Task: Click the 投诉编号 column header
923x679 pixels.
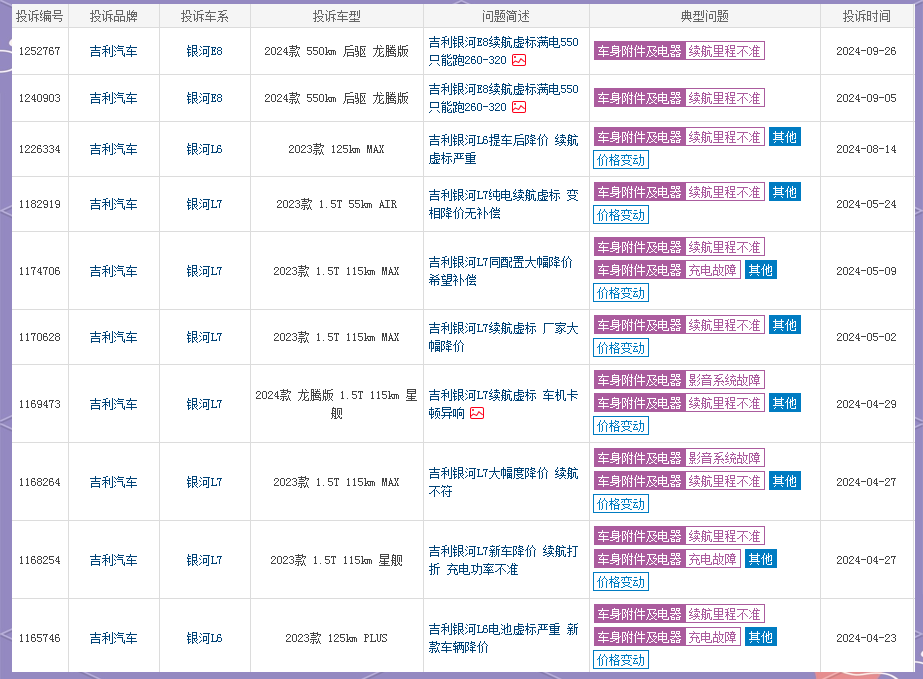Action: tap(39, 16)
